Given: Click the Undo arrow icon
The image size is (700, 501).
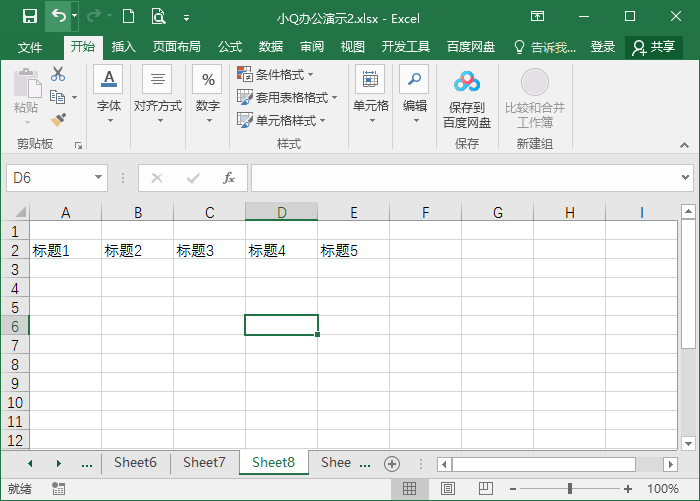Looking at the screenshot, I should (x=58, y=17).
